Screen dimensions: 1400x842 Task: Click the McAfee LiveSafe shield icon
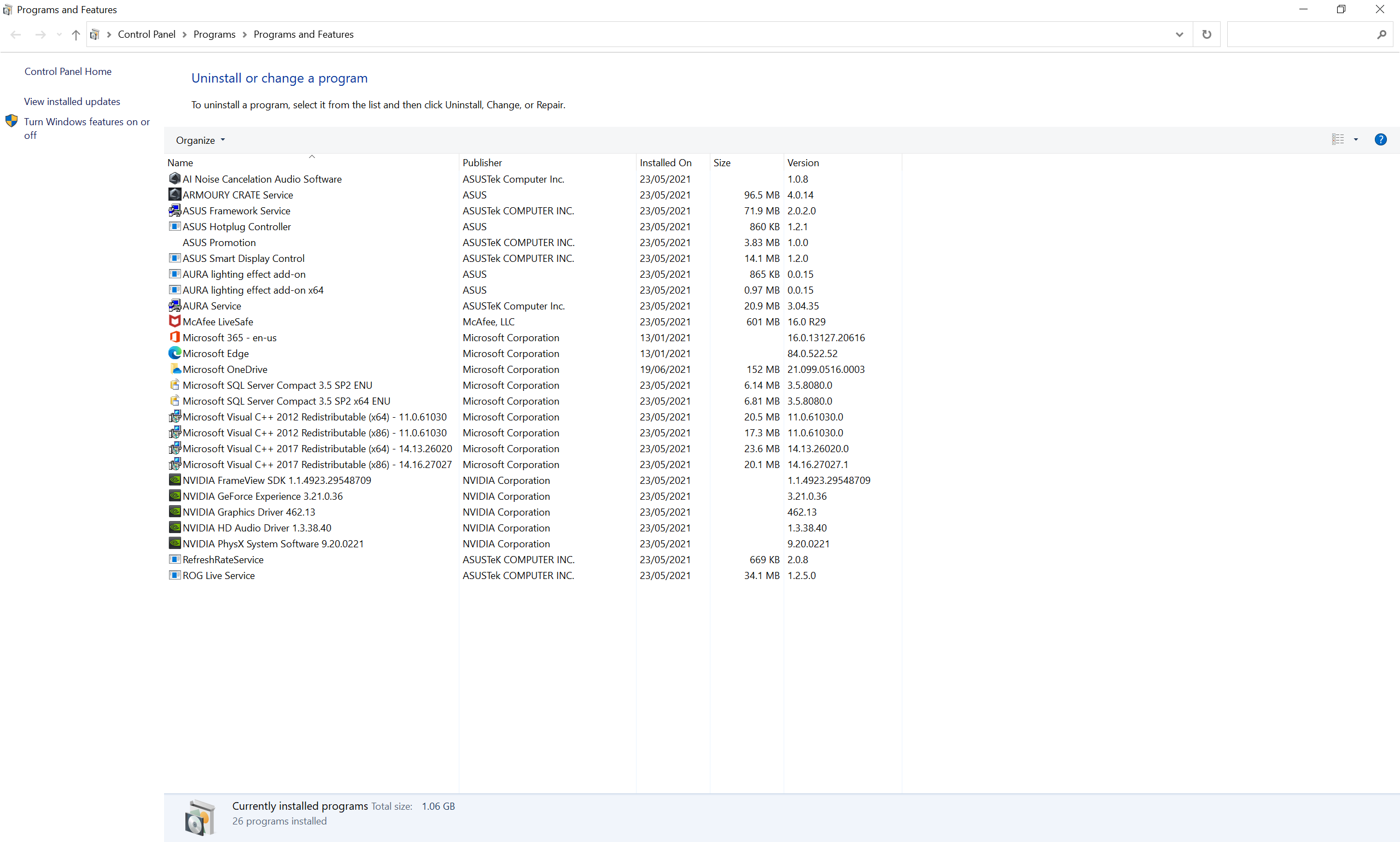(x=175, y=321)
